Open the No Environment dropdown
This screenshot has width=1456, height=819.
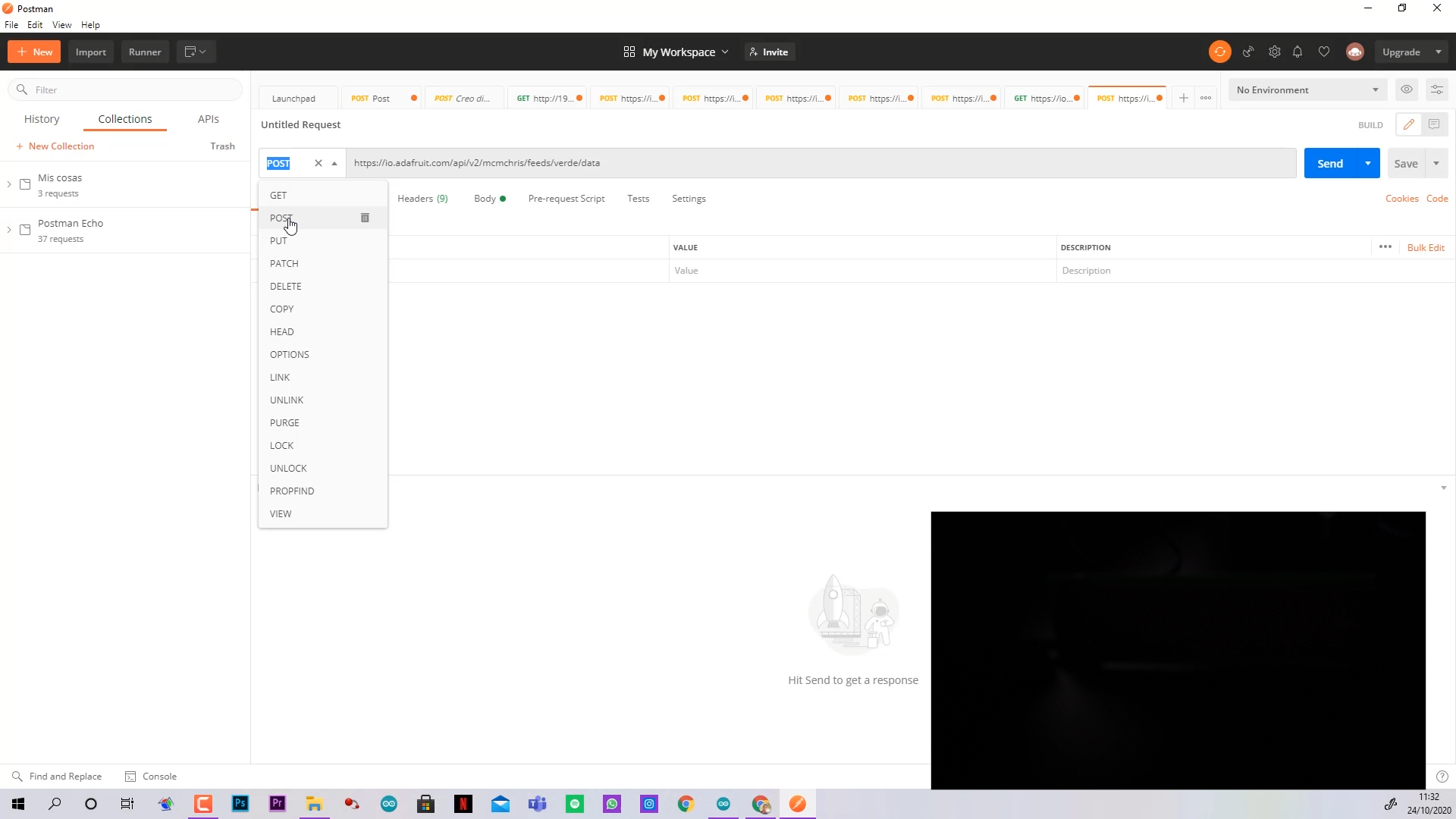point(1307,89)
